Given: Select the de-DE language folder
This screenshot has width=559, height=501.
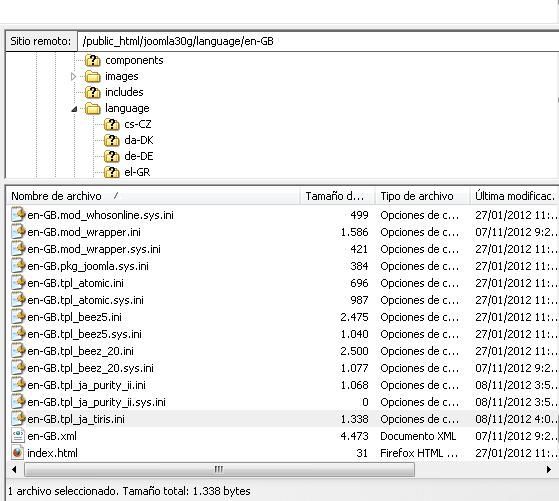Looking at the screenshot, I should 139,156.
